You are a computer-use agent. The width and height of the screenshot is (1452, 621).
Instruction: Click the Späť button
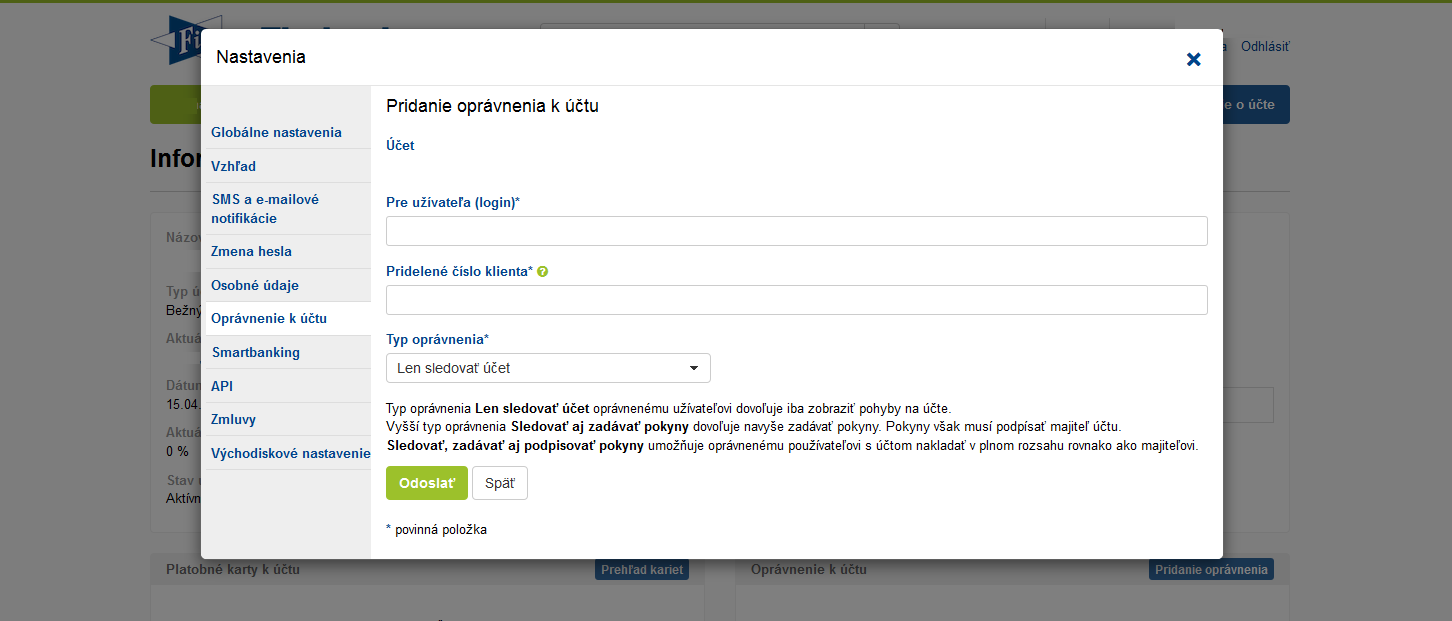coord(499,483)
